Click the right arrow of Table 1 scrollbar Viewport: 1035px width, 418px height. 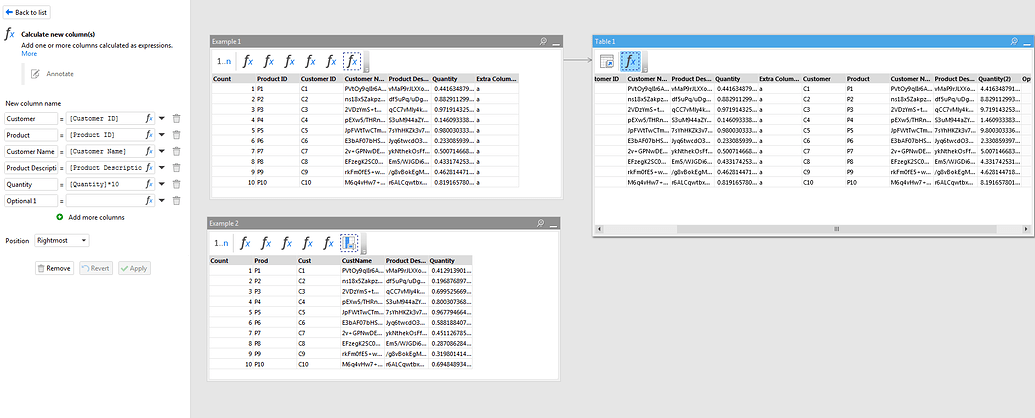point(1026,228)
